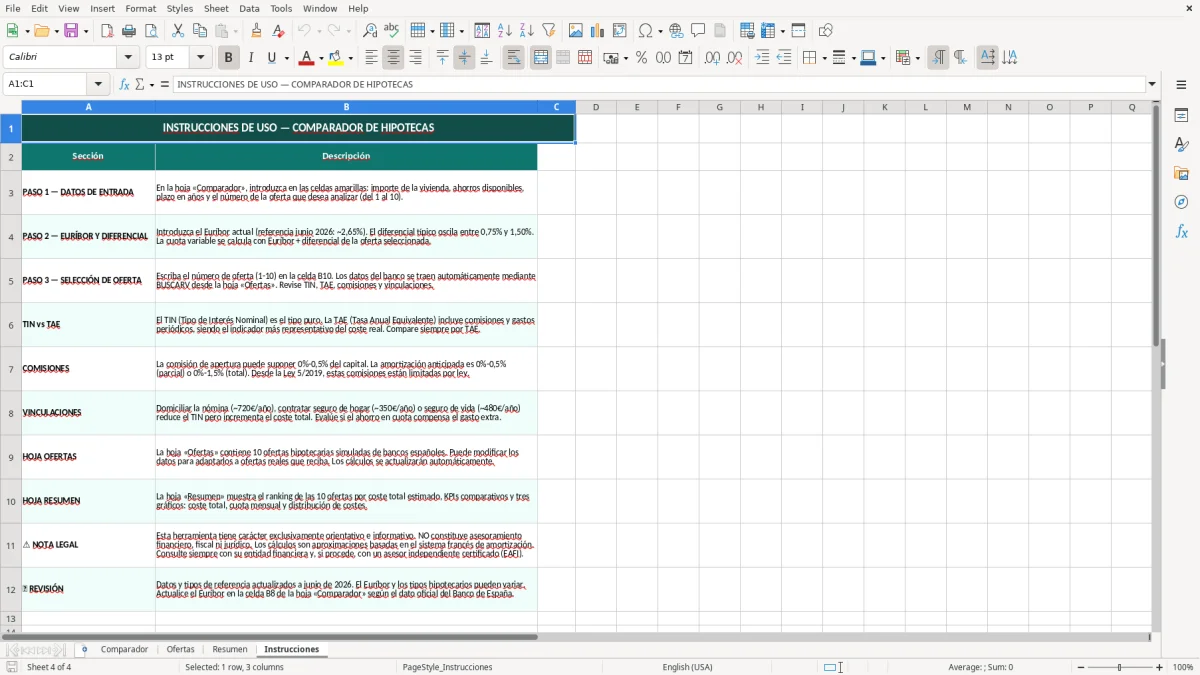Toggle Wrap Text button
The height and width of the screenshot is (675, 1200).
click(514, 58)
